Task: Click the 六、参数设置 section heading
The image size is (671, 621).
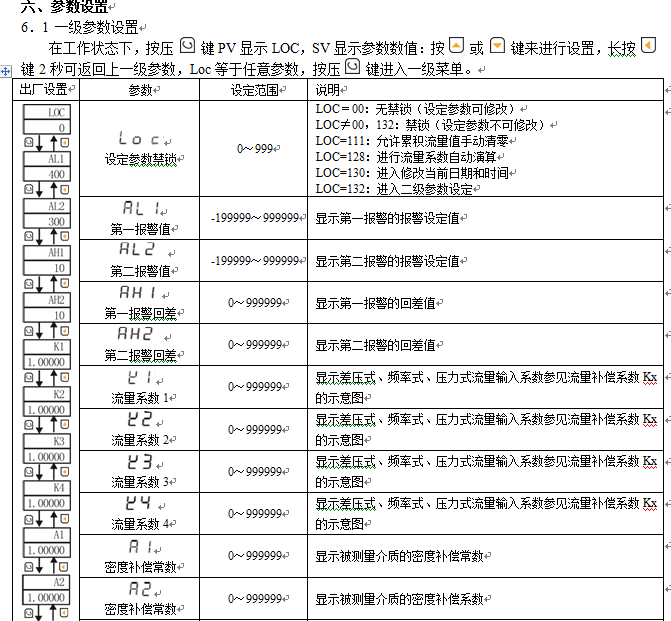Action: click(x=64, y=8)
